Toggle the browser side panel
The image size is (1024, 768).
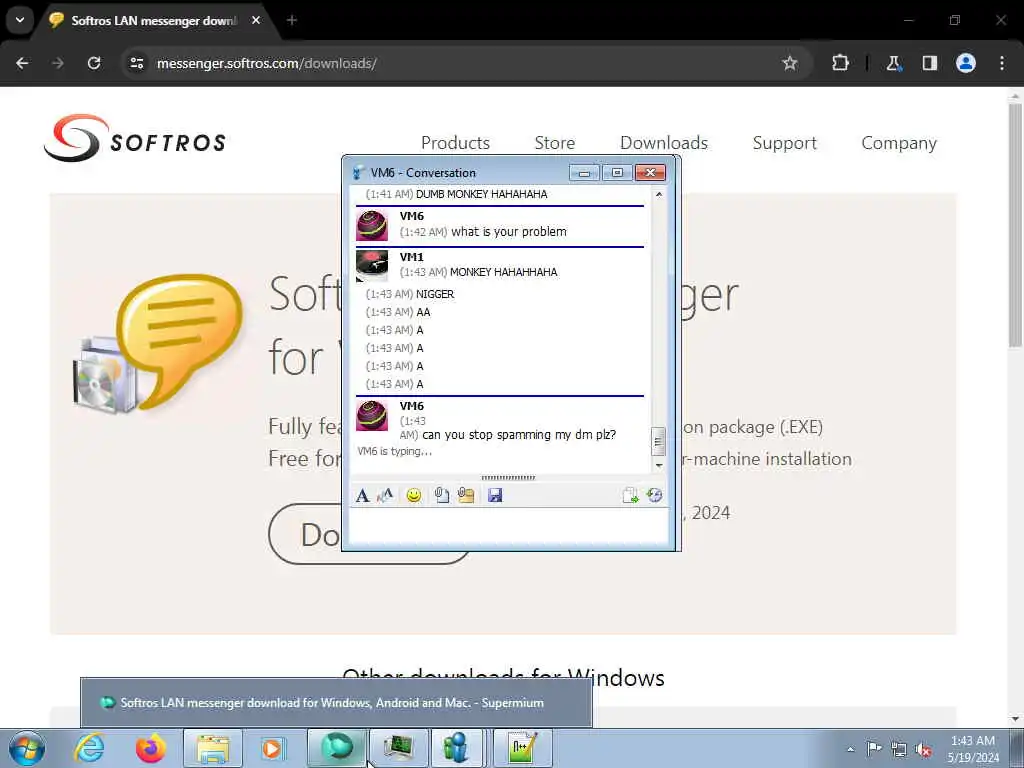tap(929, 63)
